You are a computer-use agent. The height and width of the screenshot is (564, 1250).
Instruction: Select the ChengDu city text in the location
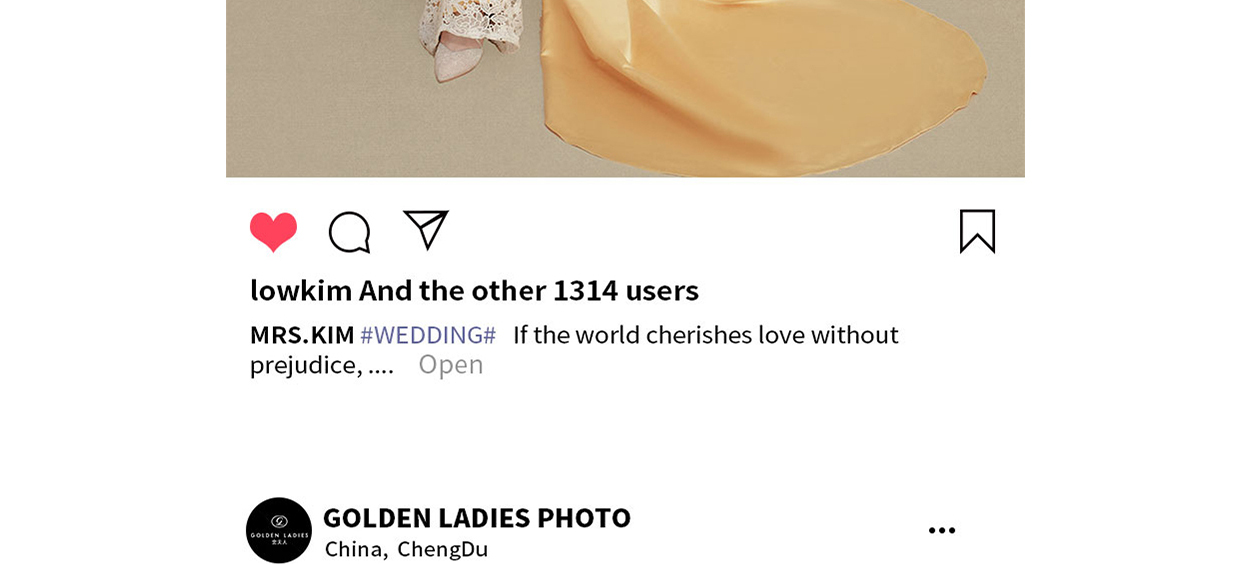443,549
